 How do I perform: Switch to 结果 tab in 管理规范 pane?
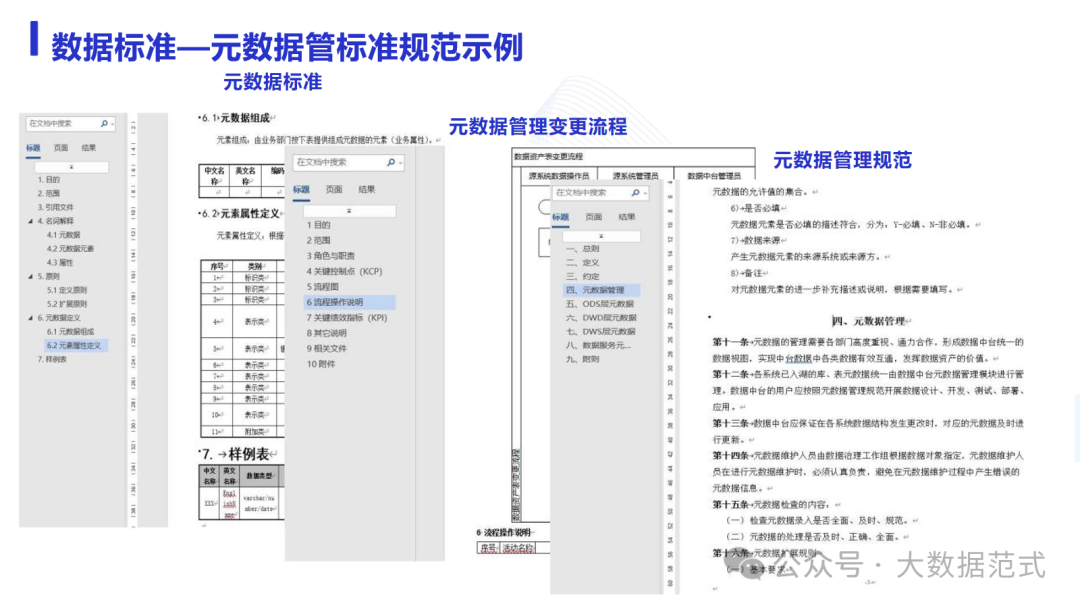[626, 217]
